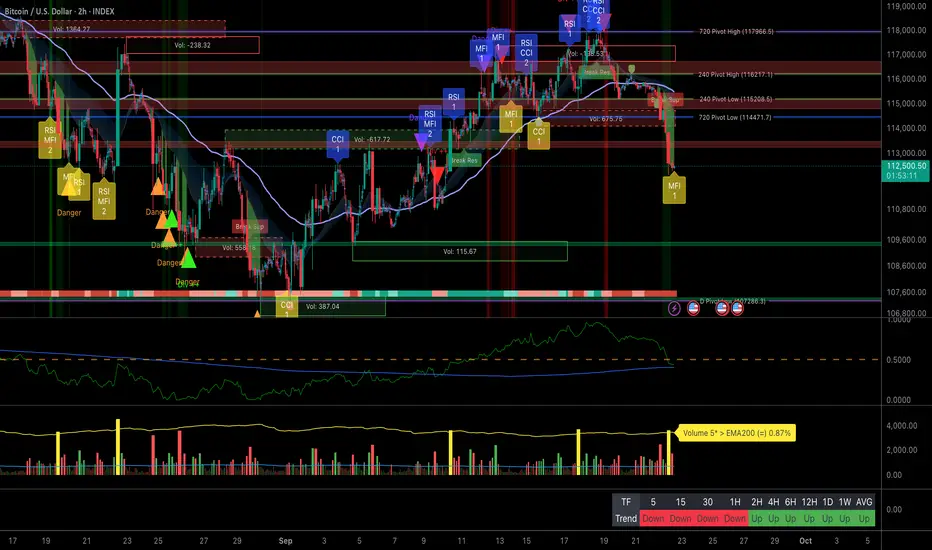932x550 pixels.
Task: Click the 240 Pivot Low (115208.5) label
Action: (x=735, y=99)
